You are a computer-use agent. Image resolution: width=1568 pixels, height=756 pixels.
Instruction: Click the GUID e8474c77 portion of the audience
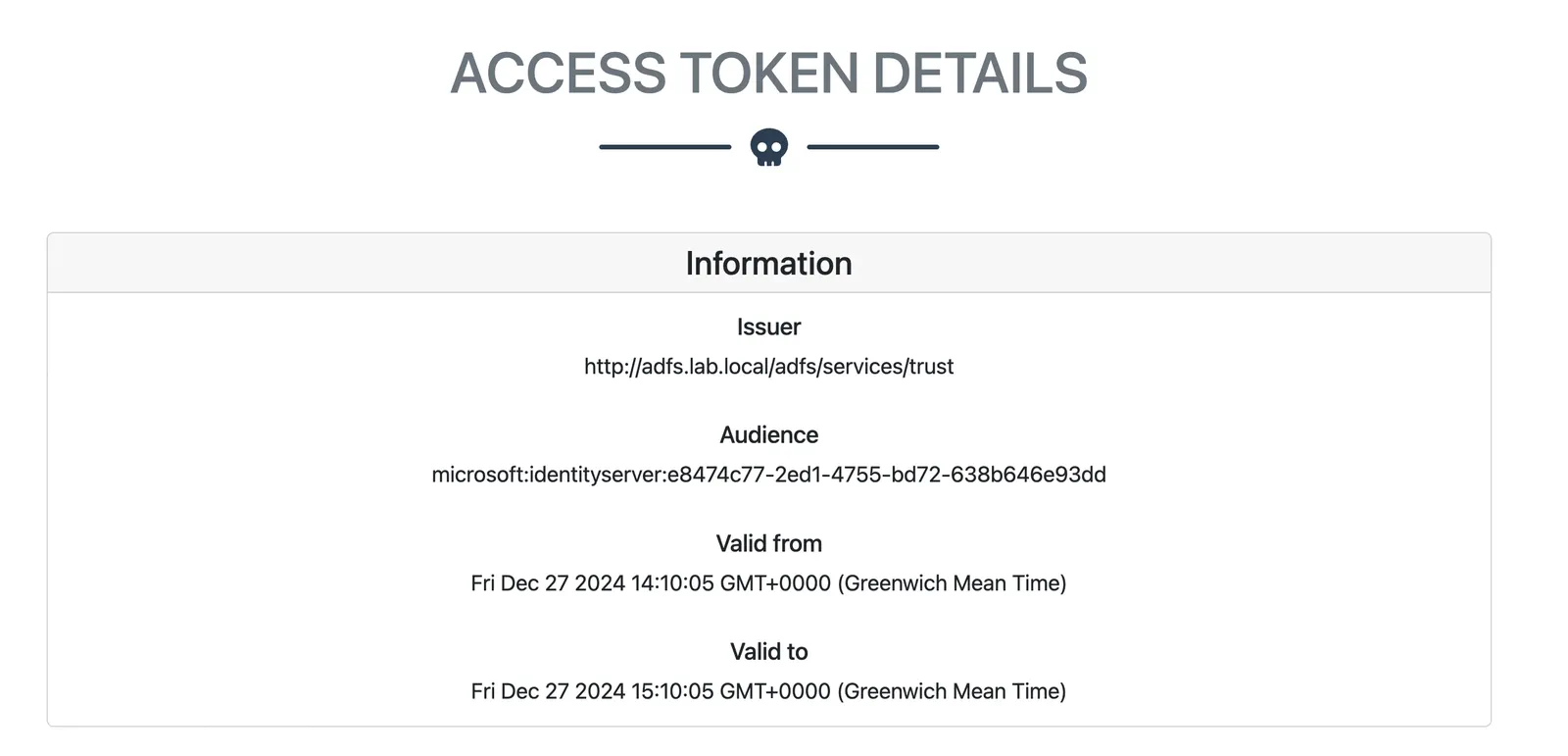[887, 475]
